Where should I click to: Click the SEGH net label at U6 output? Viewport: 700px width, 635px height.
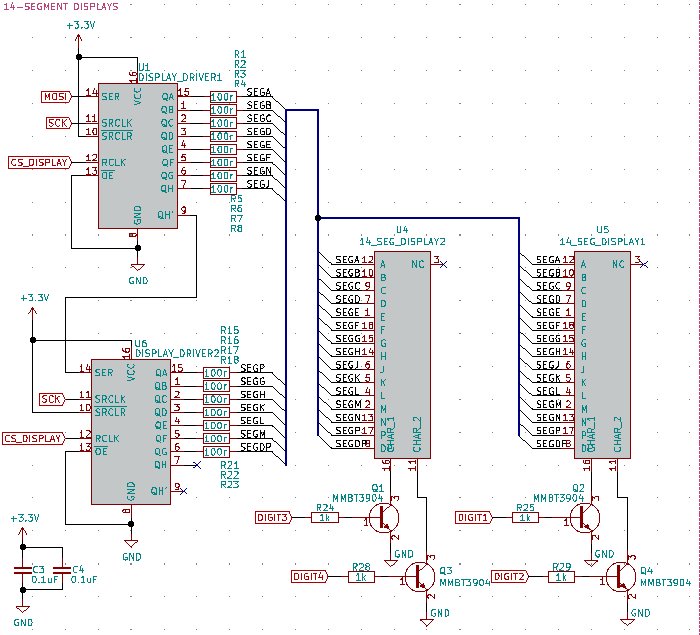pos(253,394)
